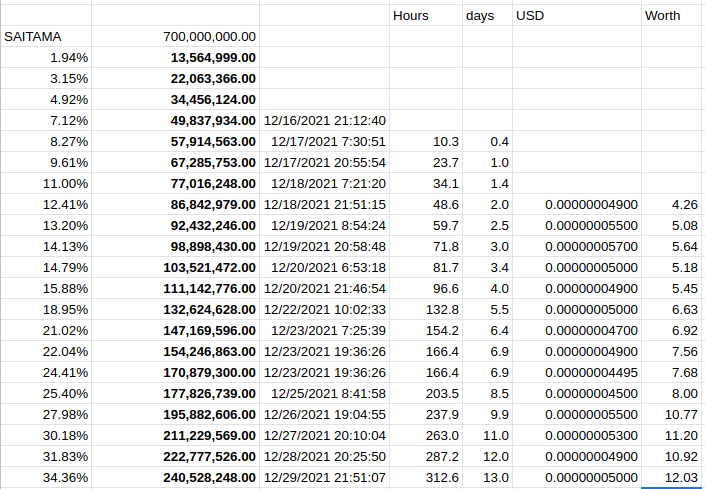
Task: Click the 0.00000004495 USD cell
Action: coord(577,372)
